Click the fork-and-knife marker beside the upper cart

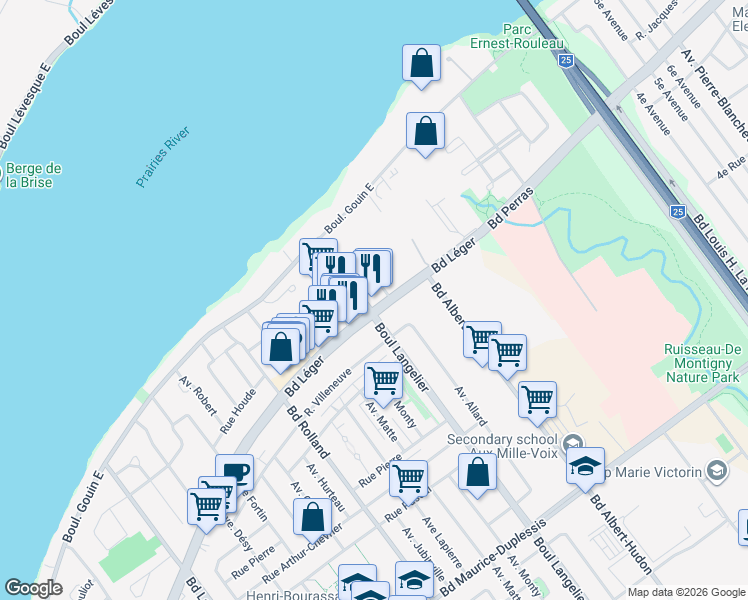(336, 264)
